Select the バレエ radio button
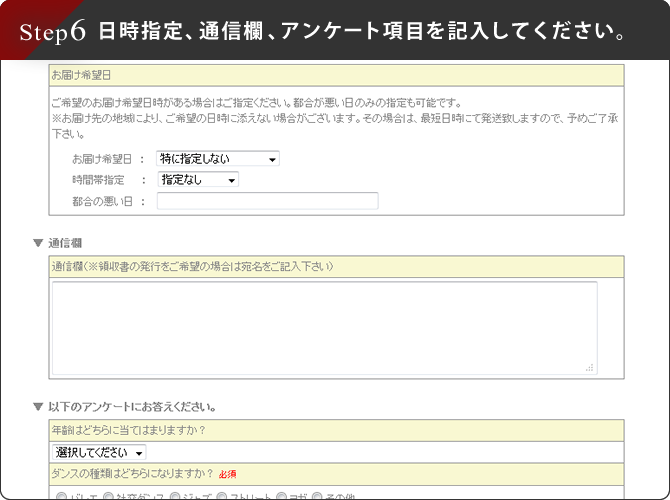This screenshot has height=500, width=670. (x=60, y=496)
